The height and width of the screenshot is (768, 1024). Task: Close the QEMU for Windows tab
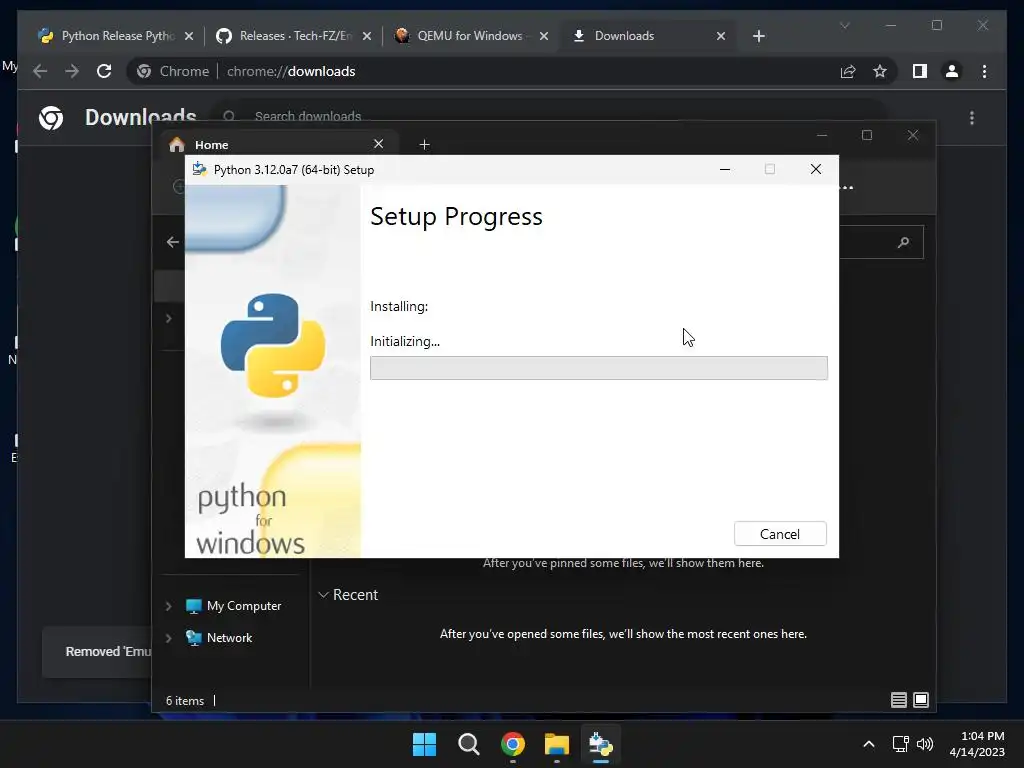coord(543,36)
